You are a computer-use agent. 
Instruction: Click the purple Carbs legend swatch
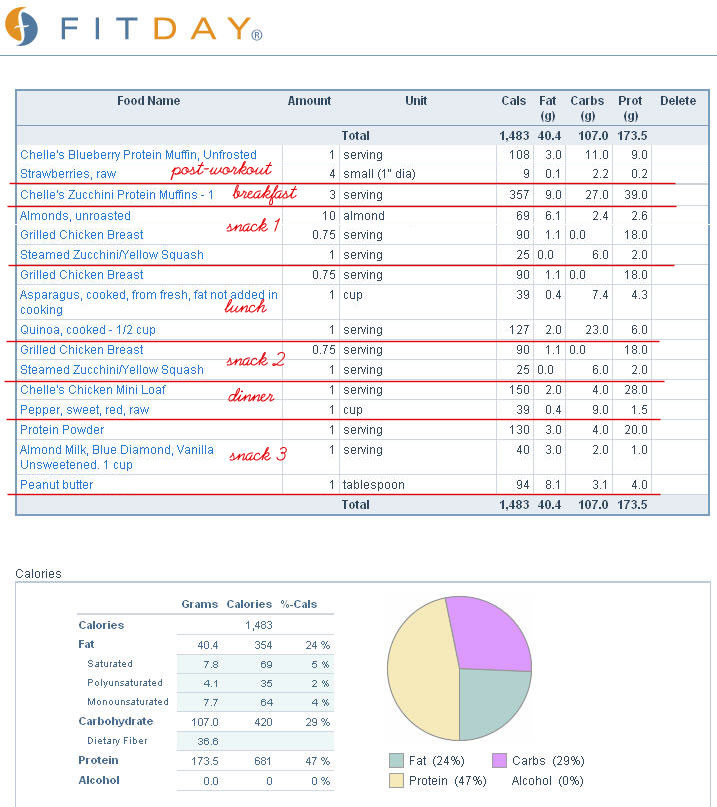point(501,761)
